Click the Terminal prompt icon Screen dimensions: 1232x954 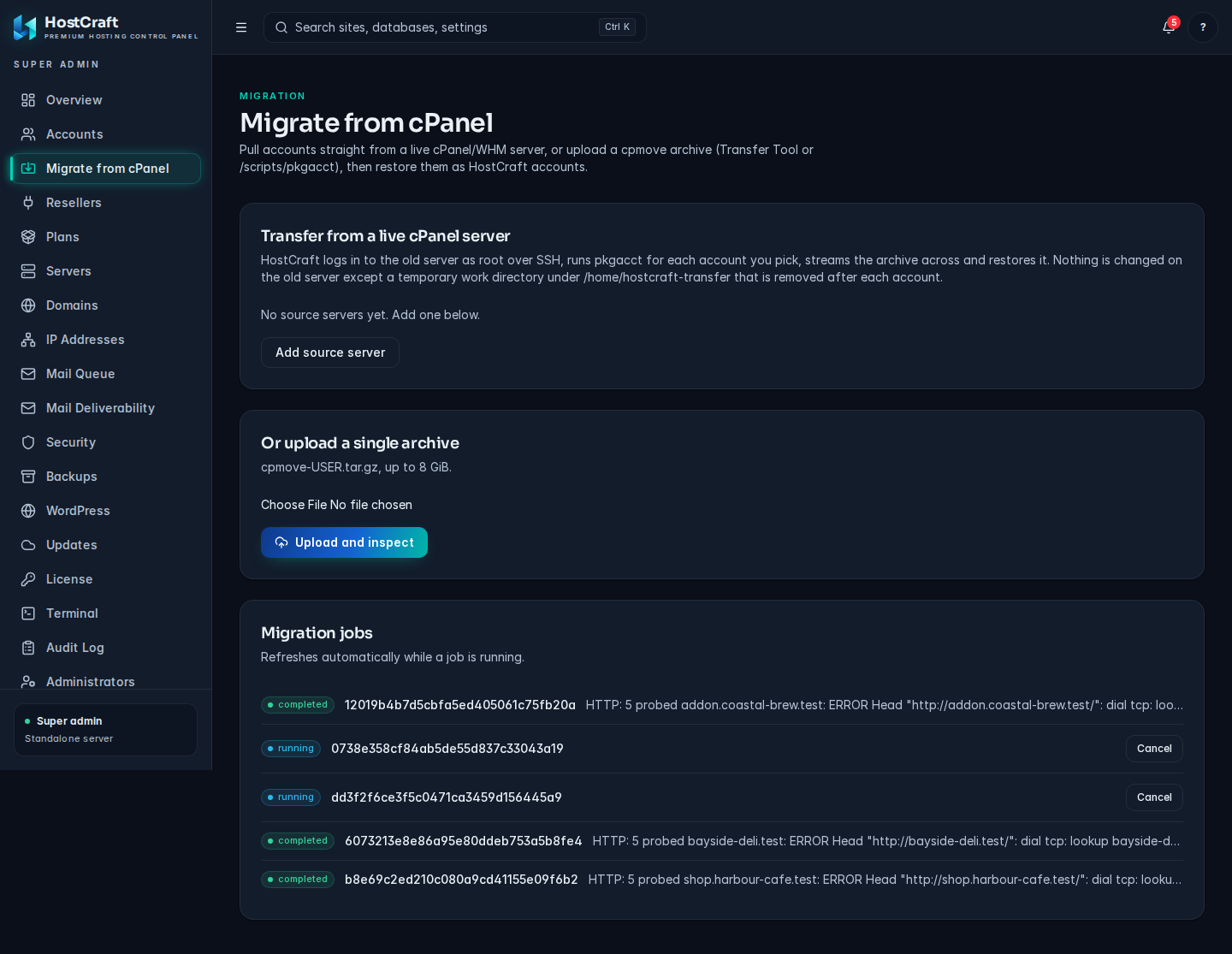28,613
